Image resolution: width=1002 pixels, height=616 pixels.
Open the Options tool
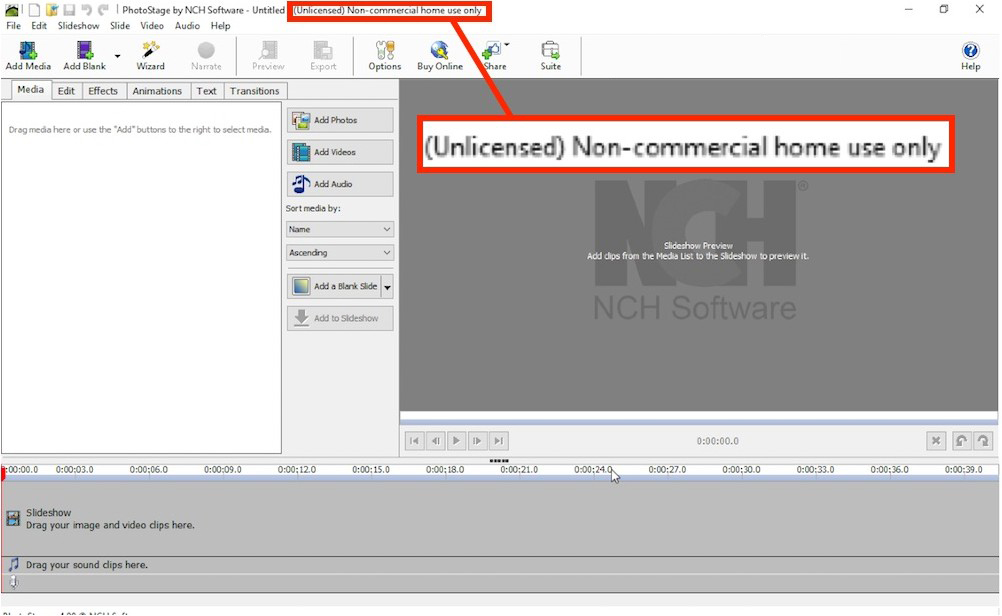385,56
